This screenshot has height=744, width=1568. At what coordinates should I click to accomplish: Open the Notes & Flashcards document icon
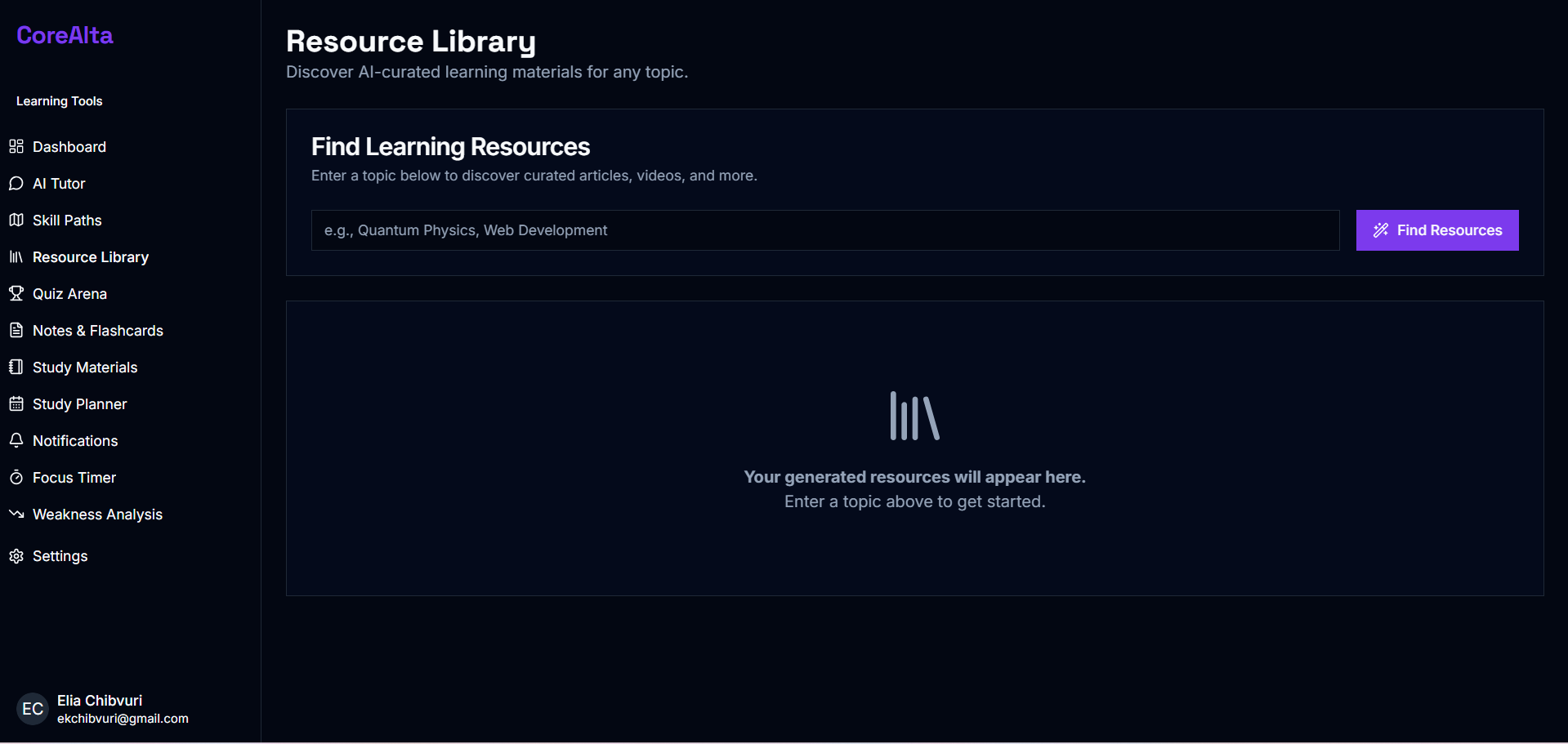16,331
